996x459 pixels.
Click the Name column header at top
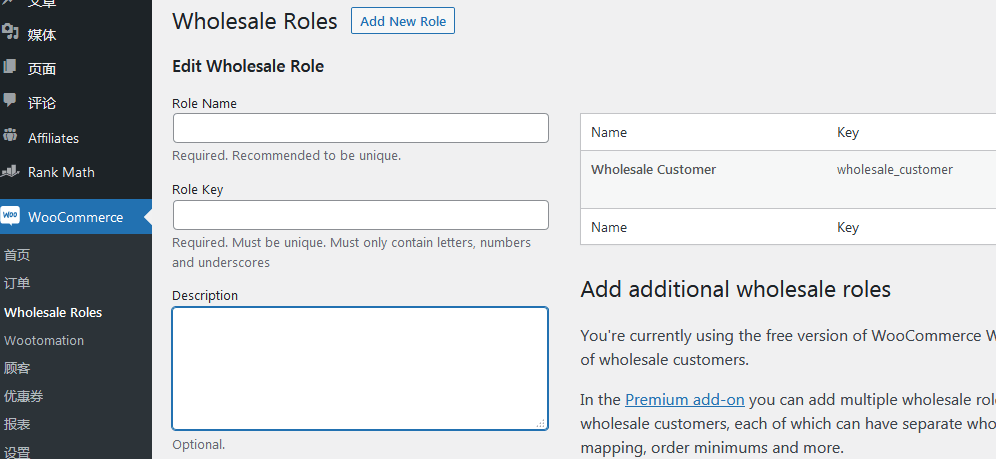(609, 132)
